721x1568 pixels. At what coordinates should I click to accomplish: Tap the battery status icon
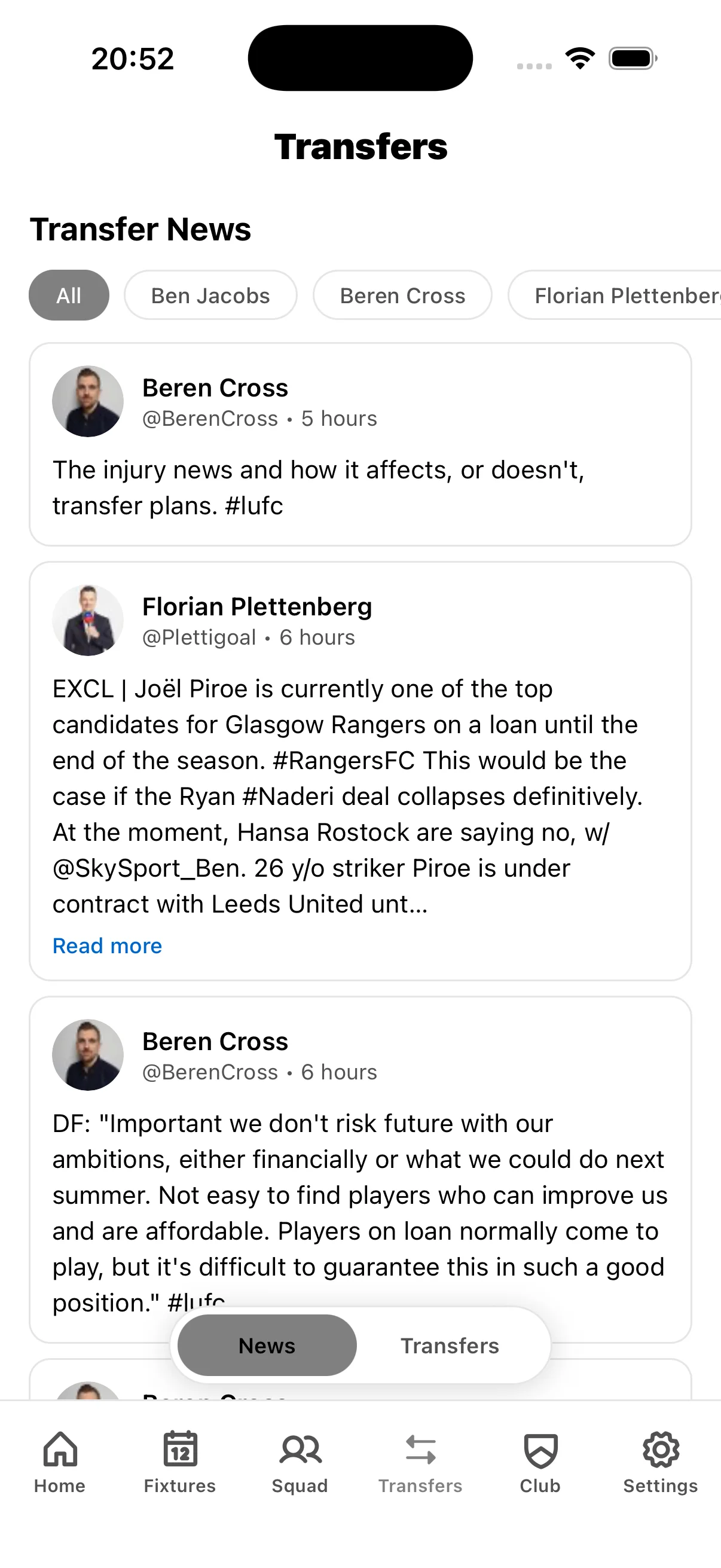coord(632,59)
